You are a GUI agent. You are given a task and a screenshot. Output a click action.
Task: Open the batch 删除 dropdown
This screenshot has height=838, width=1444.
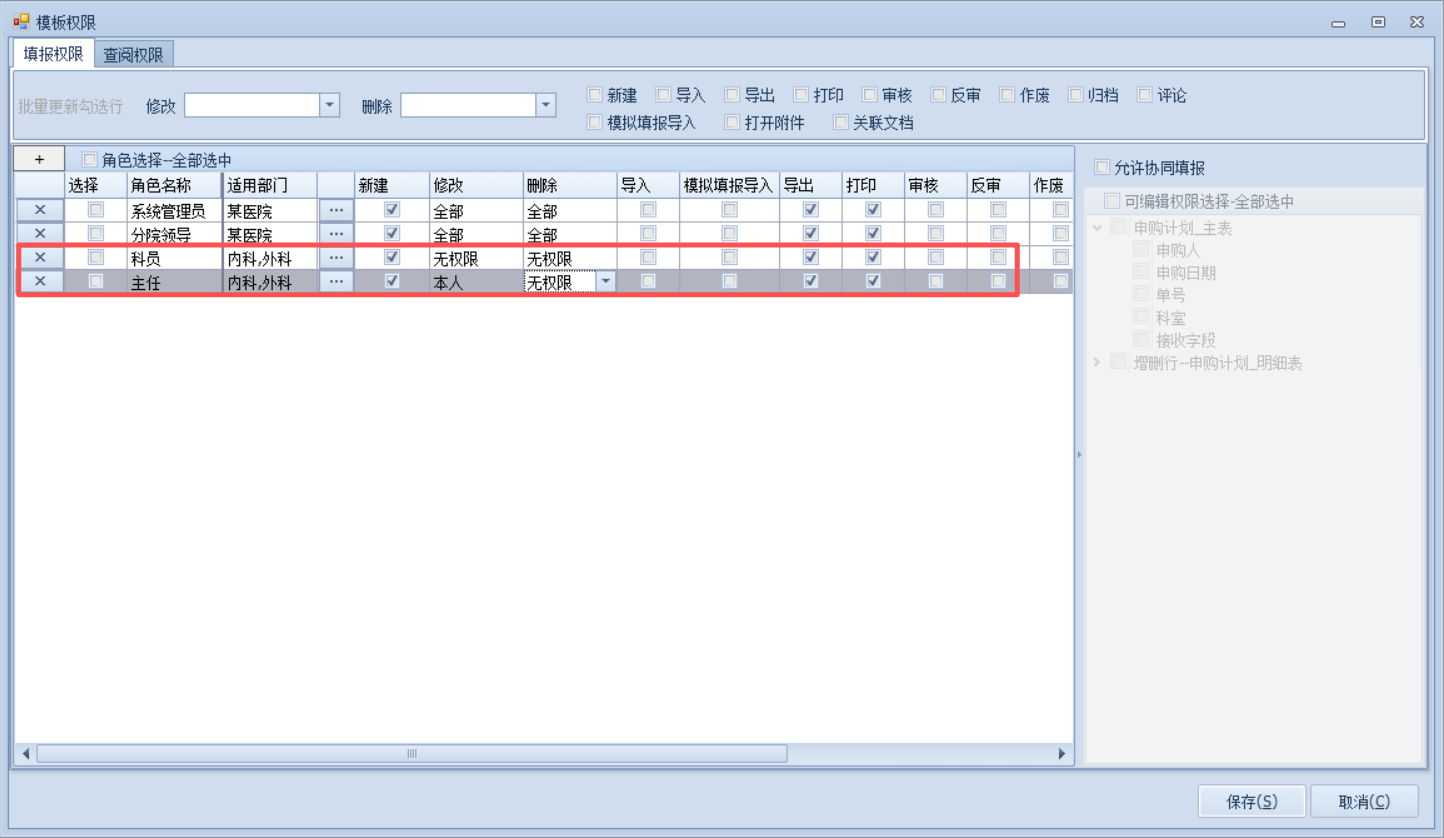pos(546,105)
